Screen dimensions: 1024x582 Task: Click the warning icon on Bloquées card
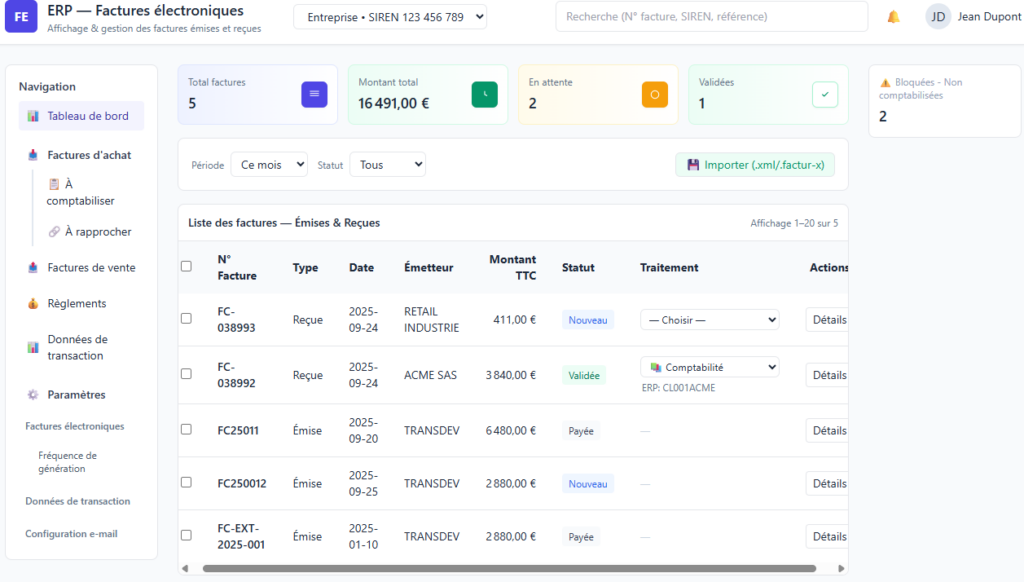885,83
